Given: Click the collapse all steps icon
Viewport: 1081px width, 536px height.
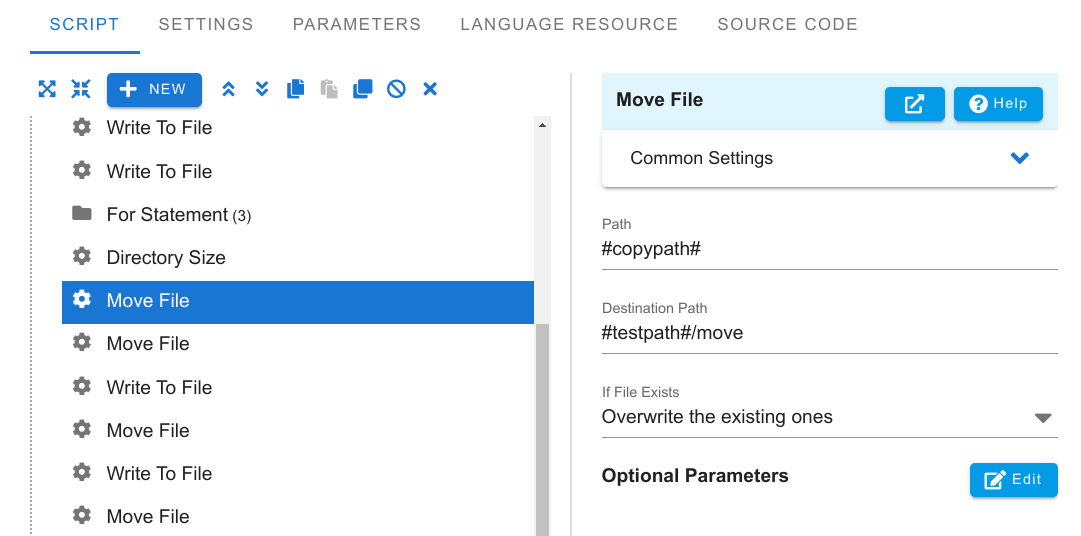Looking at the screenshot, I should (81, 89).
